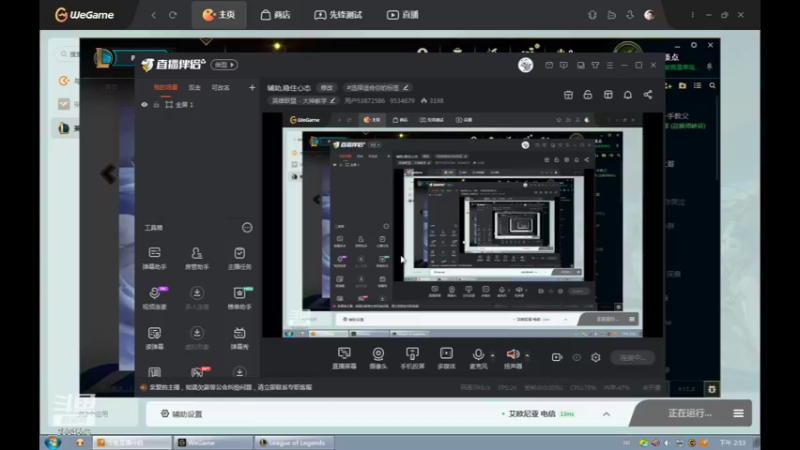The image size is (800, 450).
Task: Click the share icon in 直播伴侣
Action: tap(647, 94)
